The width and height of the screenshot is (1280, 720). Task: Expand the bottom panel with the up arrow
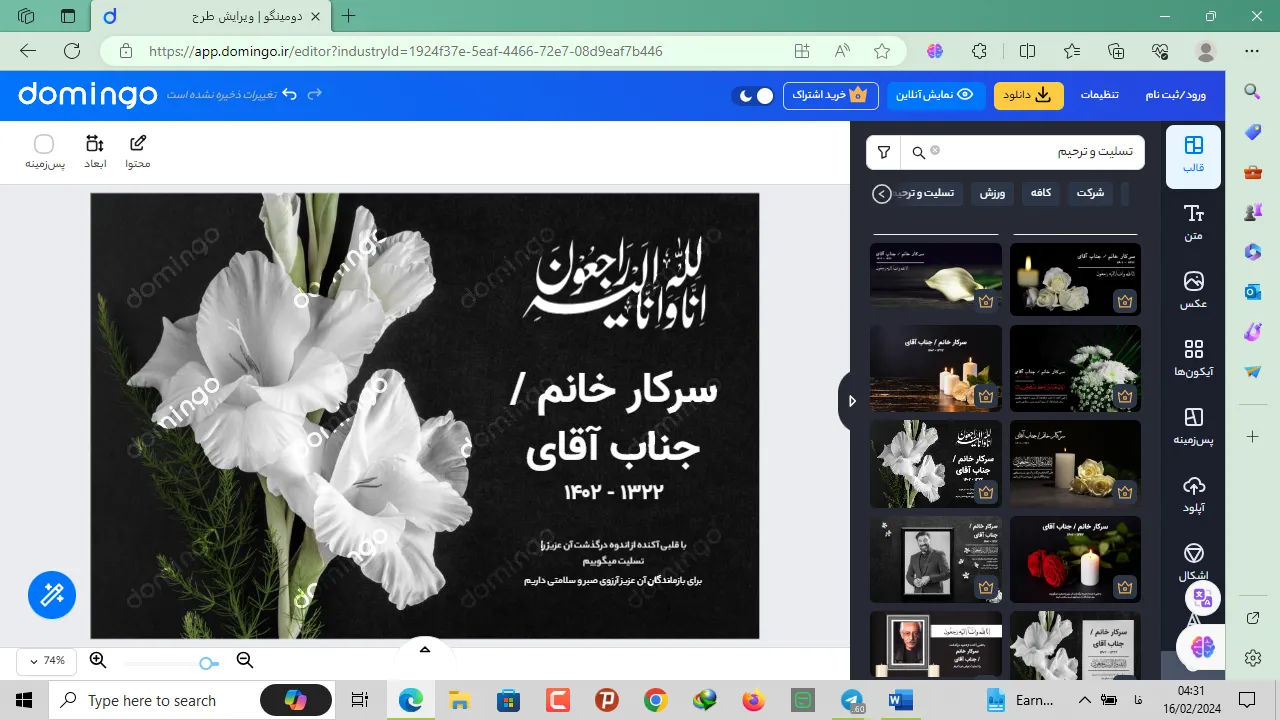pyautogui.click(x=424, y=649)
